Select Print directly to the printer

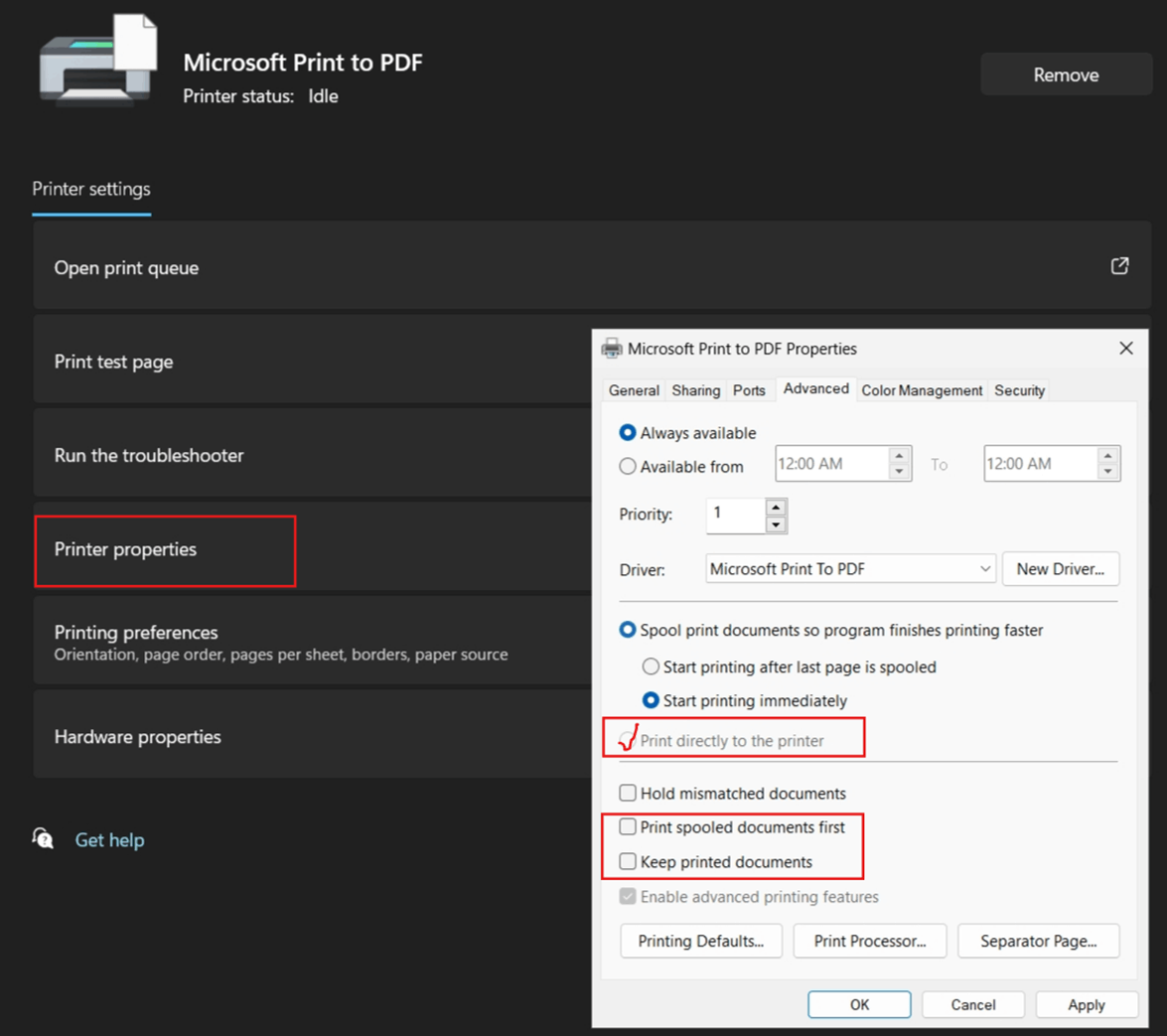[628, 740]
